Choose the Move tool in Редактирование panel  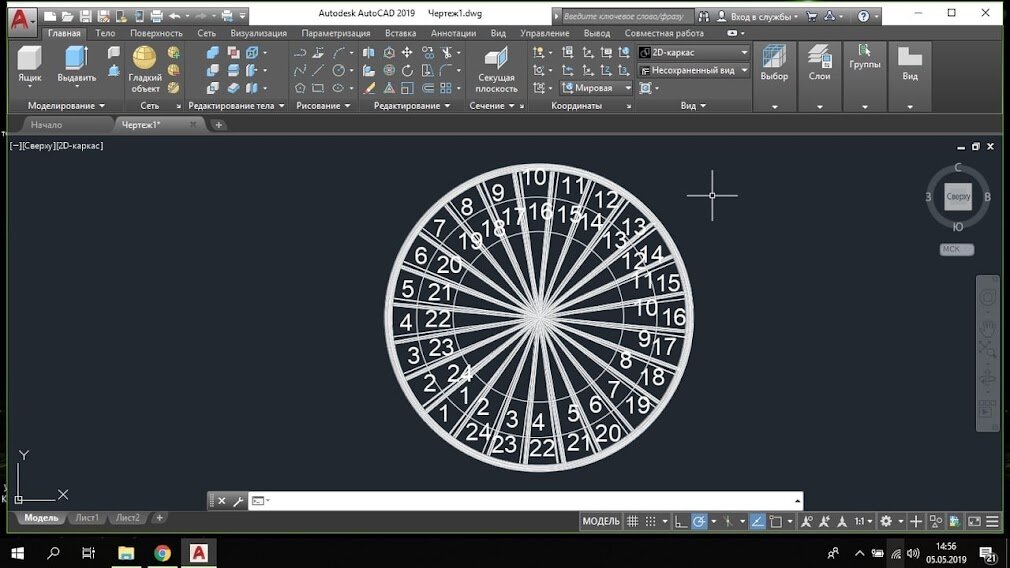pyautogui.click(x=407, y=52)
